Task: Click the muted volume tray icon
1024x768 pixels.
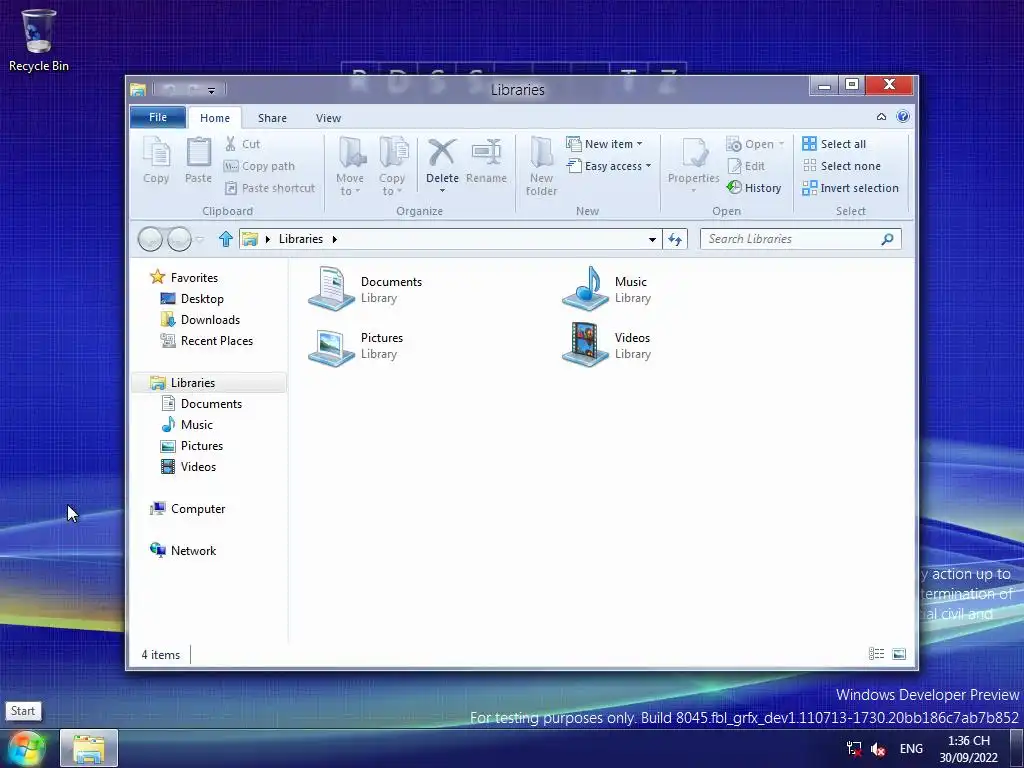Action: coord(878,749)
